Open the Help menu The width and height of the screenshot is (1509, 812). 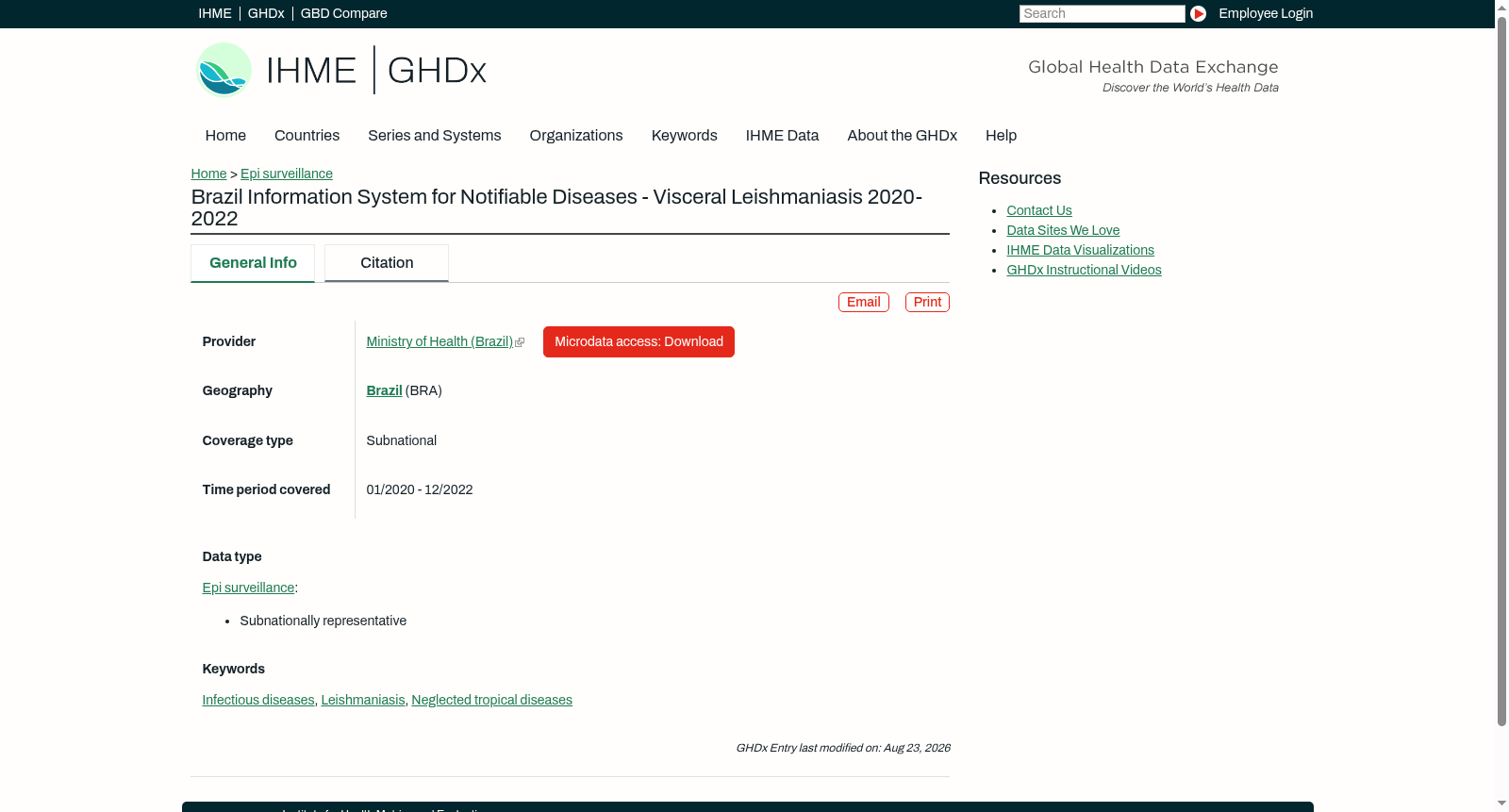1001,135
